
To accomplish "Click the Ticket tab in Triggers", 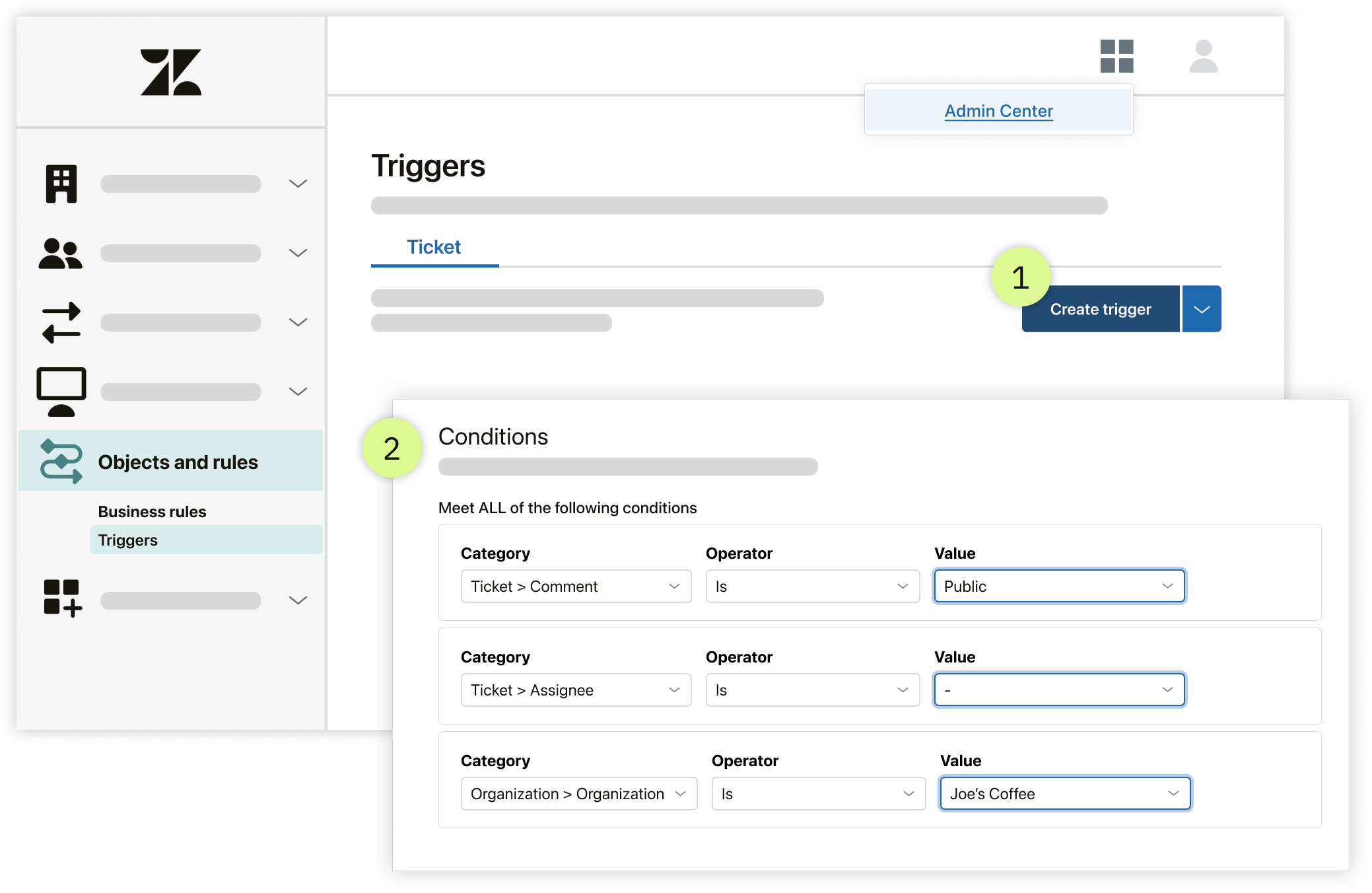I will (x=433, y=247).
